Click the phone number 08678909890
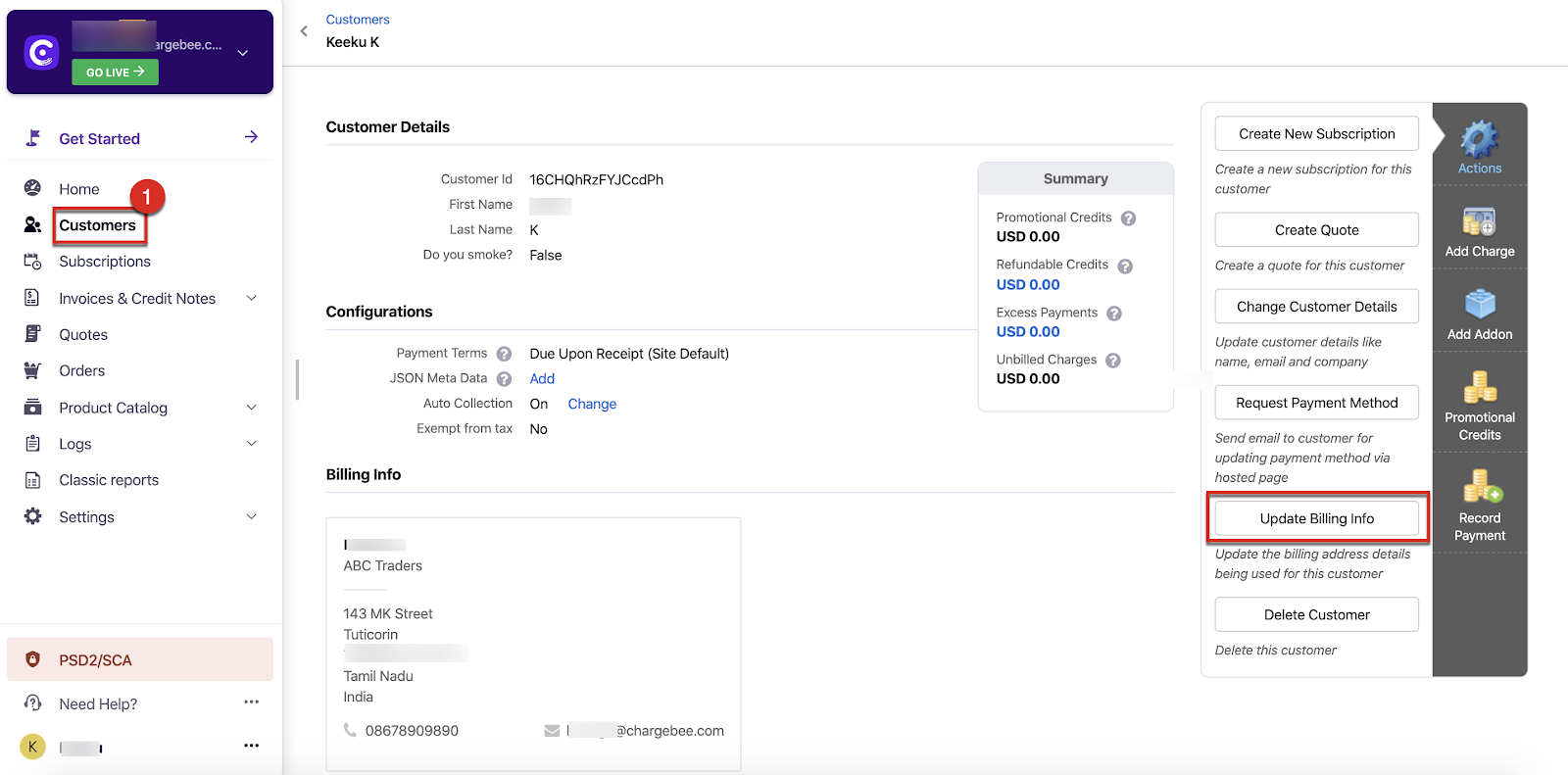Image resolution: width=1568 pixels, height=775 pixels. pos(412,731)
